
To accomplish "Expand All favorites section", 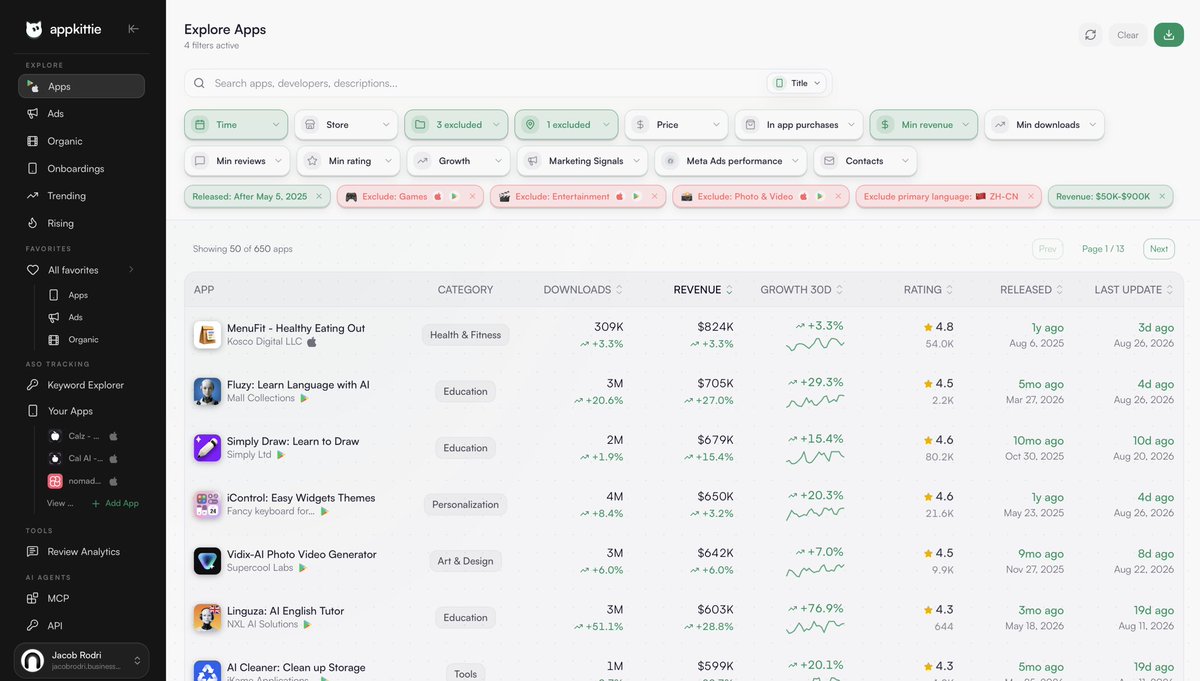I will point(131,270).
